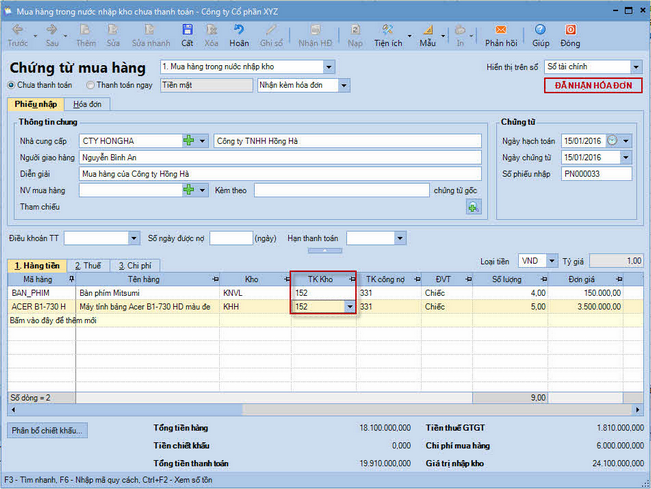This screenshot has width=651, height=489.
Task: Expand the NV mua hàng dropdown arrow
Action: tap(202, 190)
